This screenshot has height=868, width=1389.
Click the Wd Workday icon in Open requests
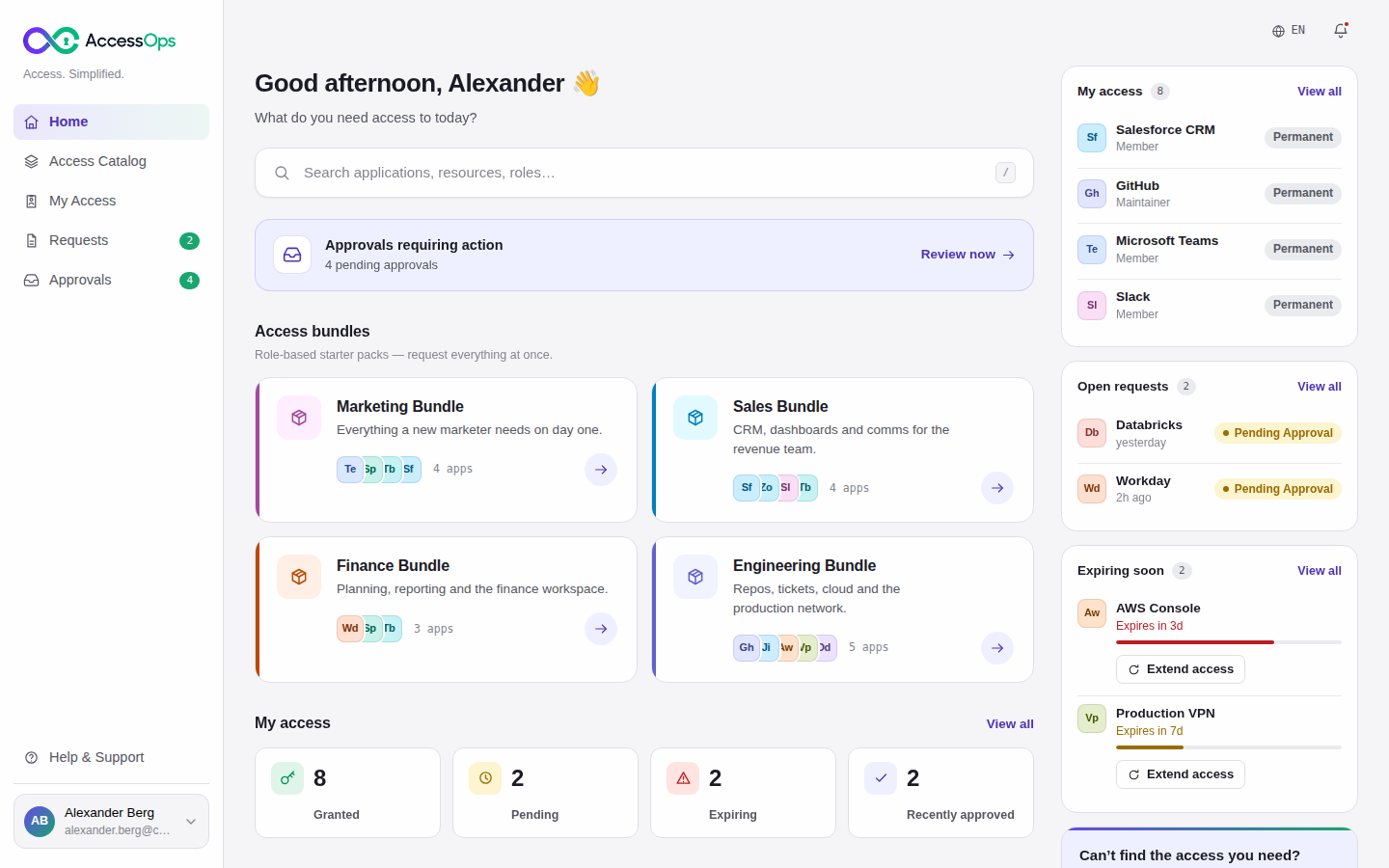click(1092, 489)
